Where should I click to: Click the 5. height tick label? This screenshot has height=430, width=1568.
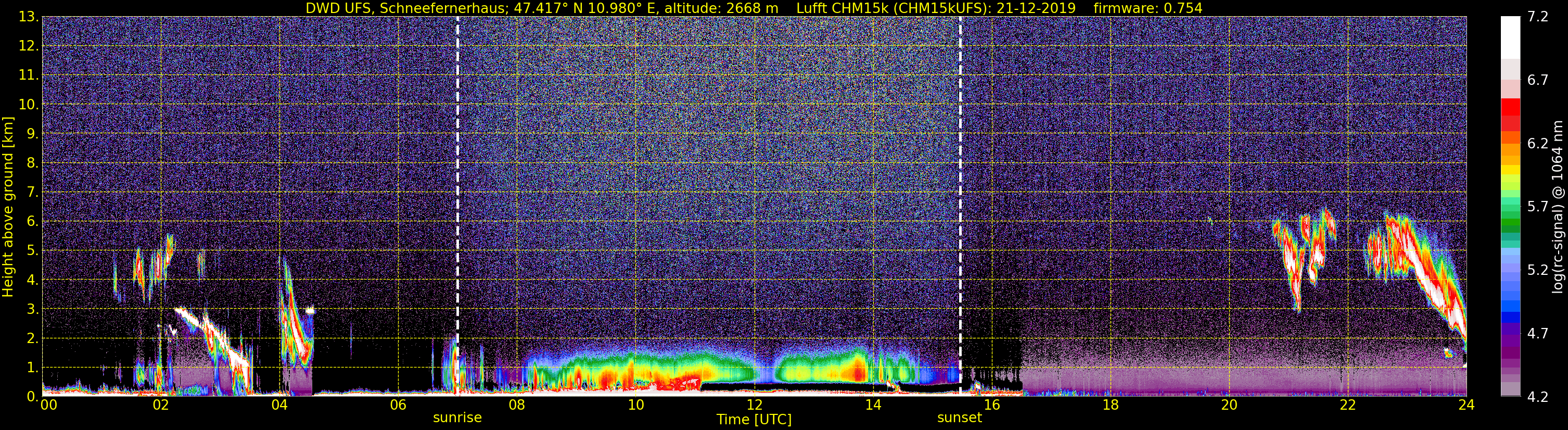pyautogui.click(x=33, y=250)
